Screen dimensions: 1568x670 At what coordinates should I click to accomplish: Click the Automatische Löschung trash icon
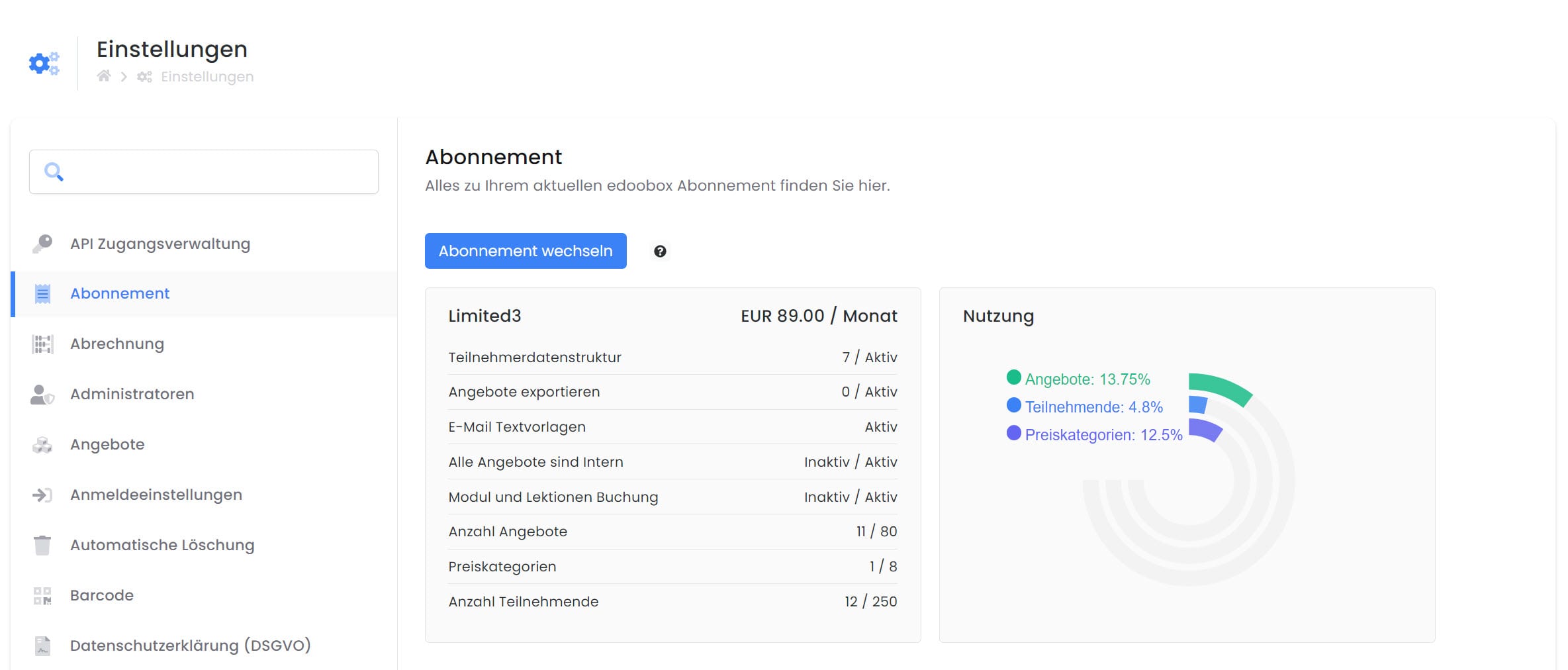(x=42, y=545)
